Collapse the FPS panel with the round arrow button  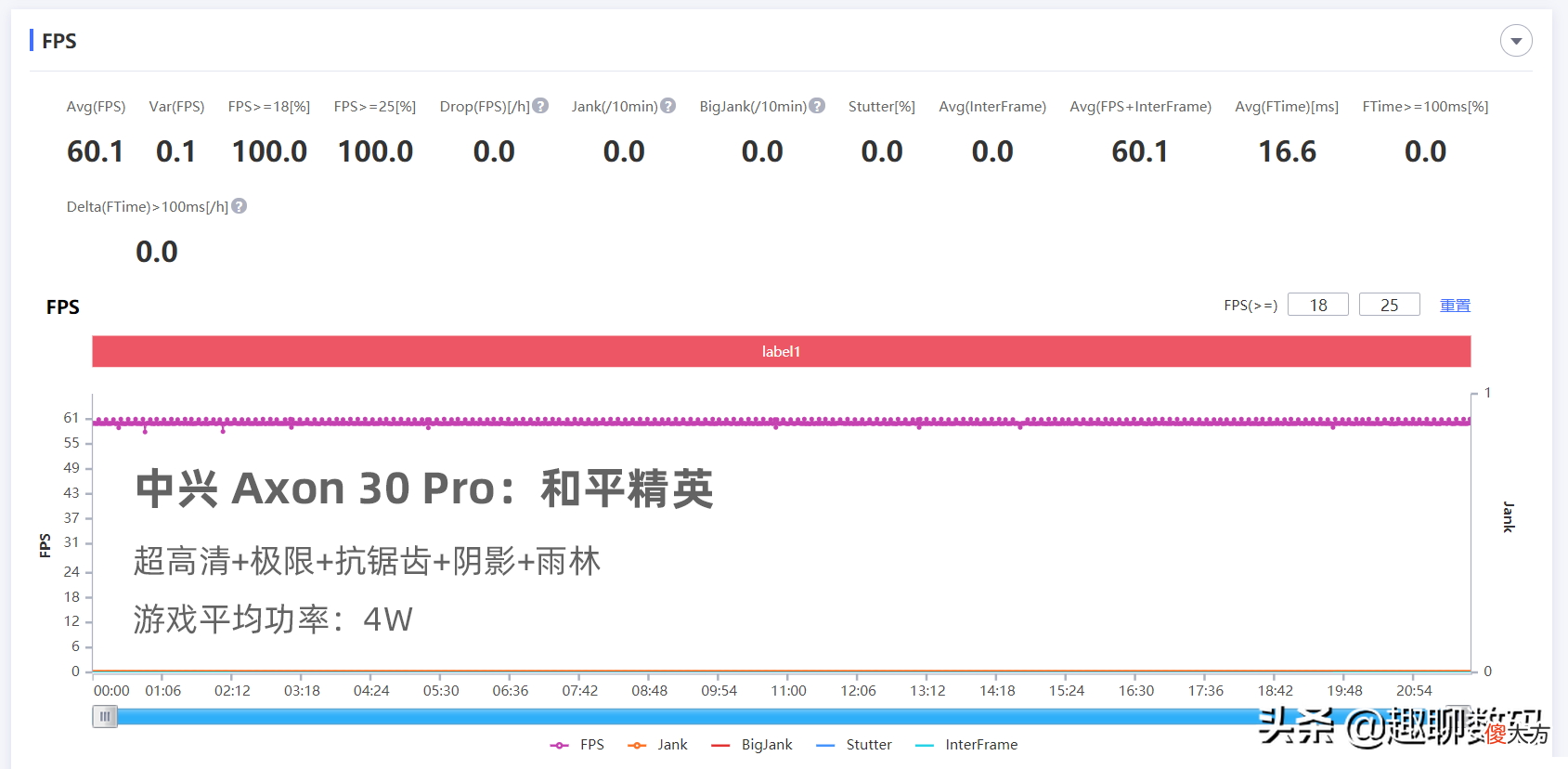pos(1516,41)
